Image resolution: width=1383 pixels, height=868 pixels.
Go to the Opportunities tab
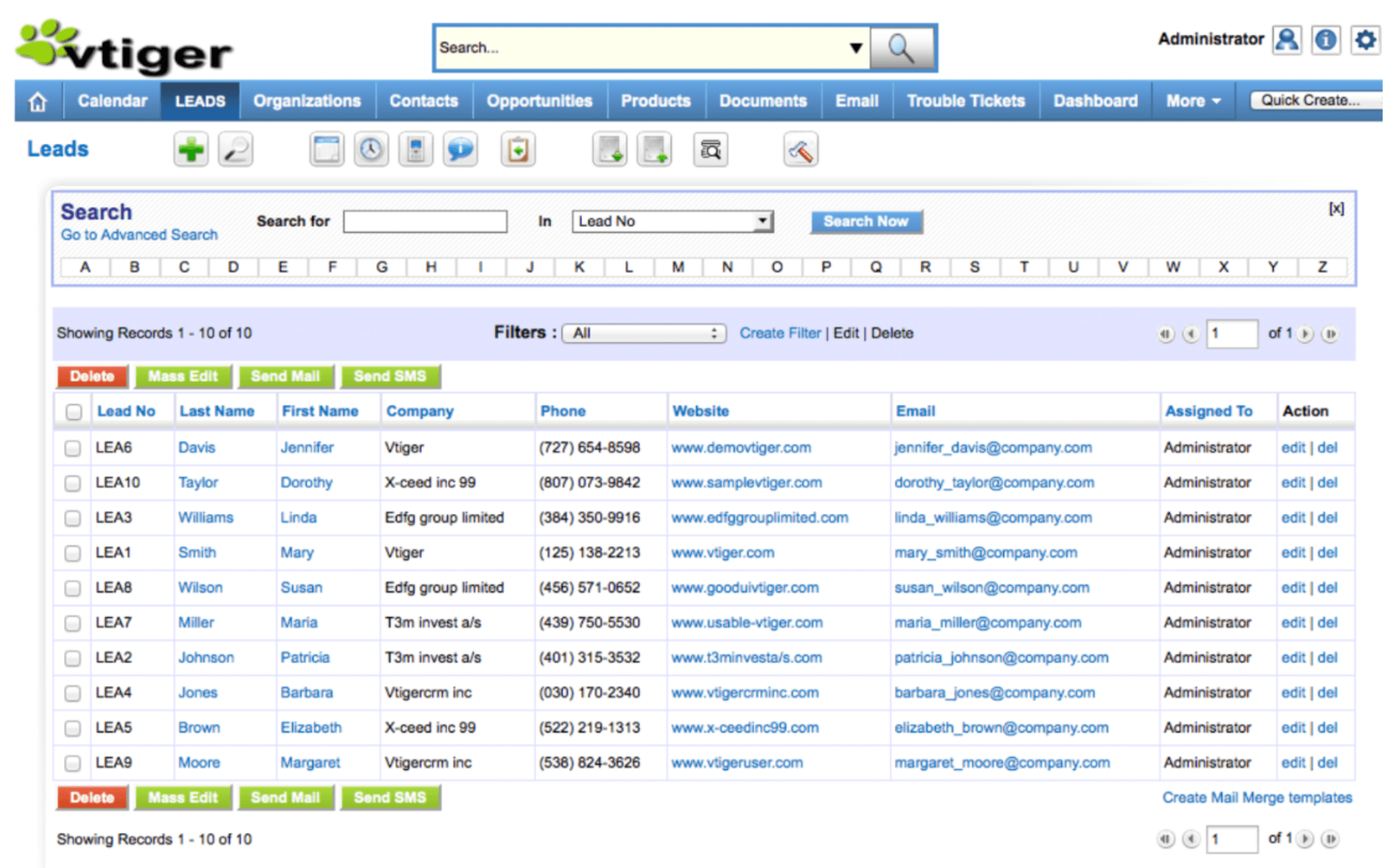[540, 102]
